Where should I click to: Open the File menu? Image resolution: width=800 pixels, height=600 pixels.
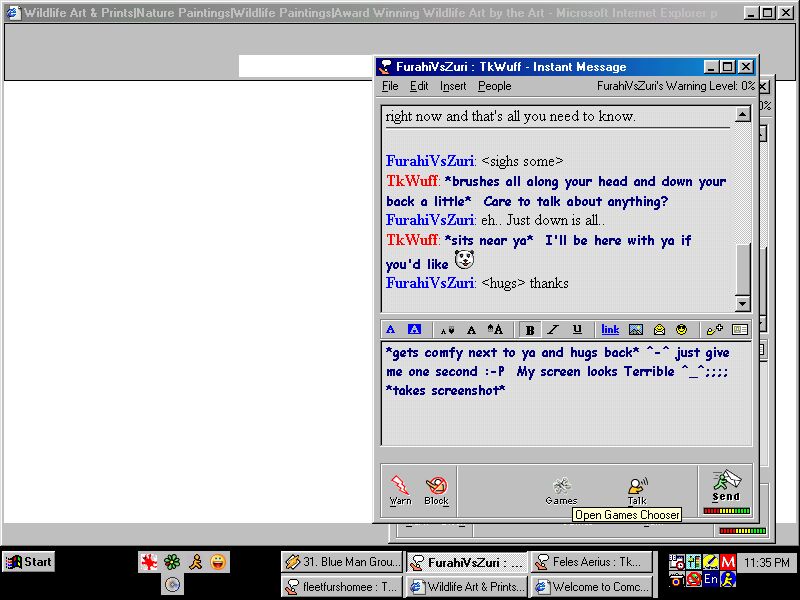pos(390,86)
